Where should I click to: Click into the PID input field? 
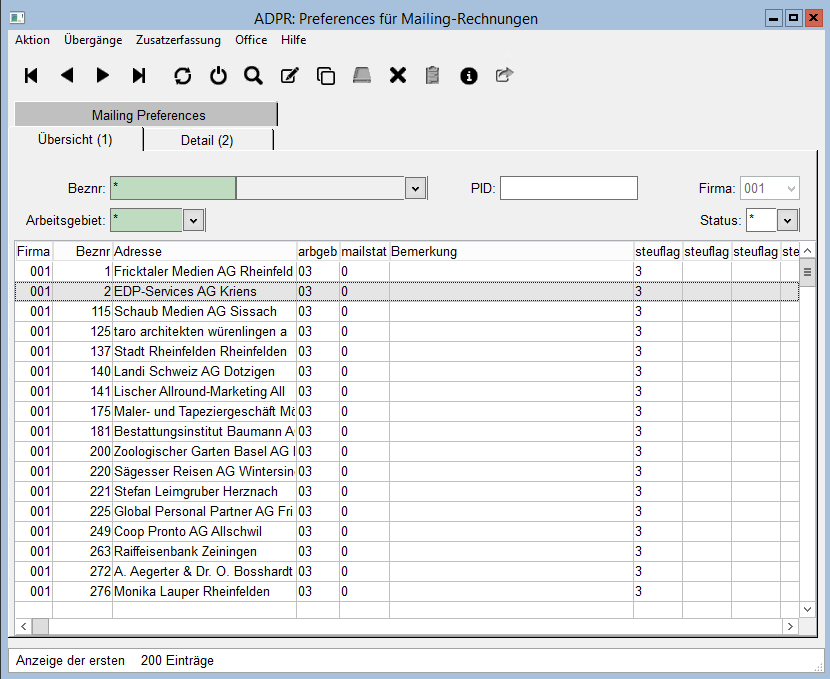point(568,188)
